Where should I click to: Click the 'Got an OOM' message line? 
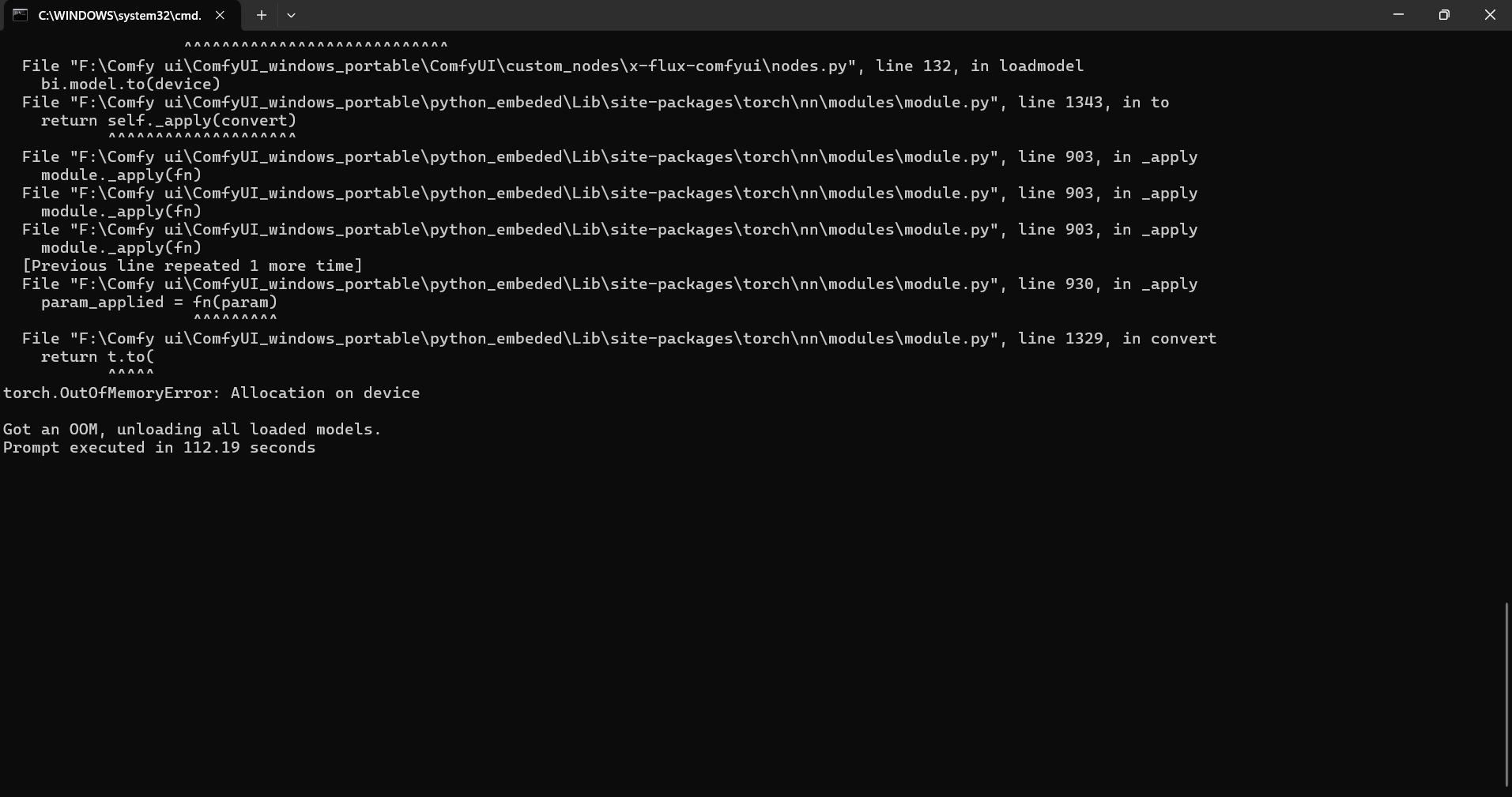[192, 430]
